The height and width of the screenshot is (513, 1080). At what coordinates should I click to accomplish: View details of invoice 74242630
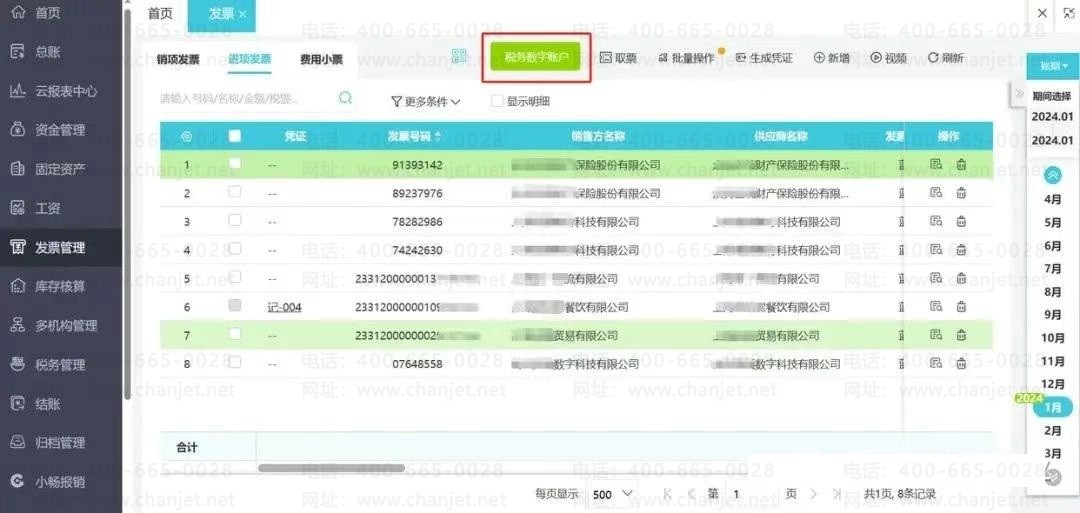[x=935, y=249]
